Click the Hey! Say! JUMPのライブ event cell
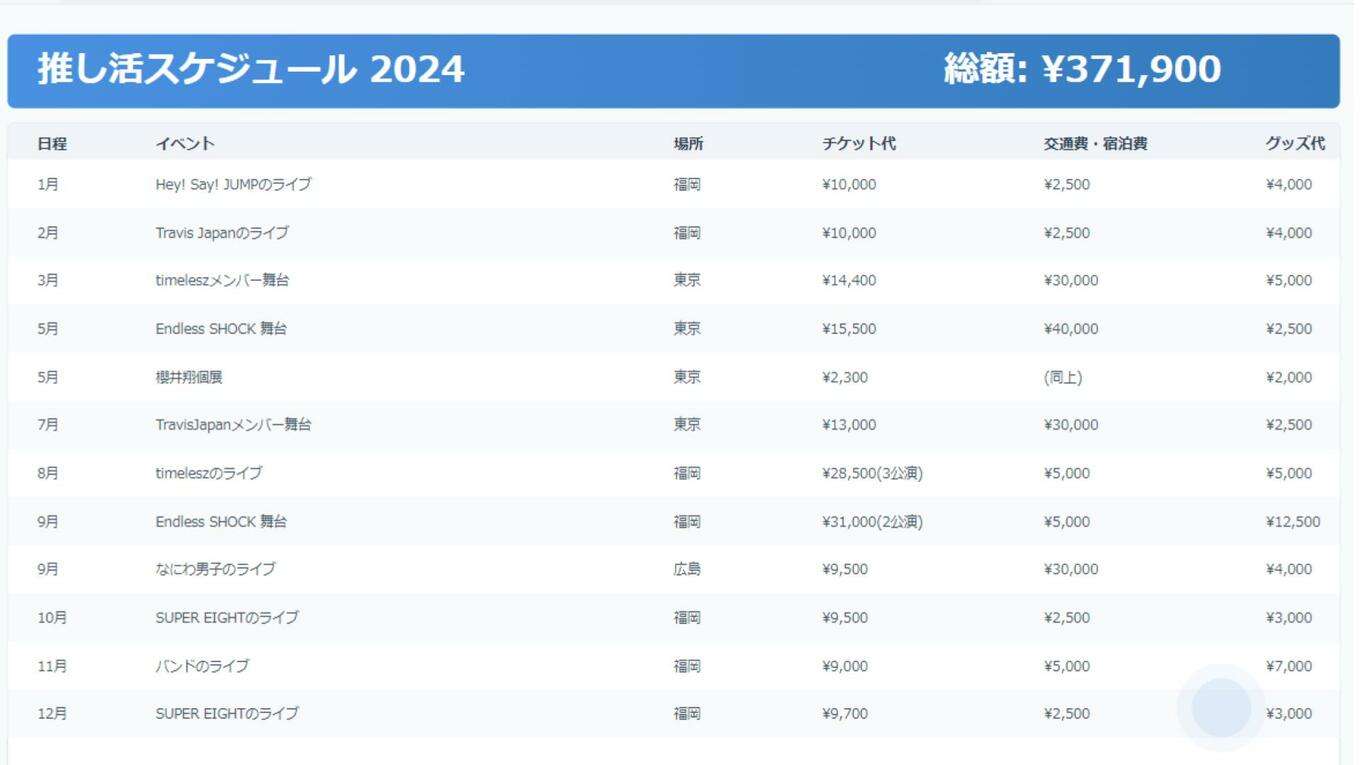This screenshot has height=765, width=1360. click(x=233, y=185)
